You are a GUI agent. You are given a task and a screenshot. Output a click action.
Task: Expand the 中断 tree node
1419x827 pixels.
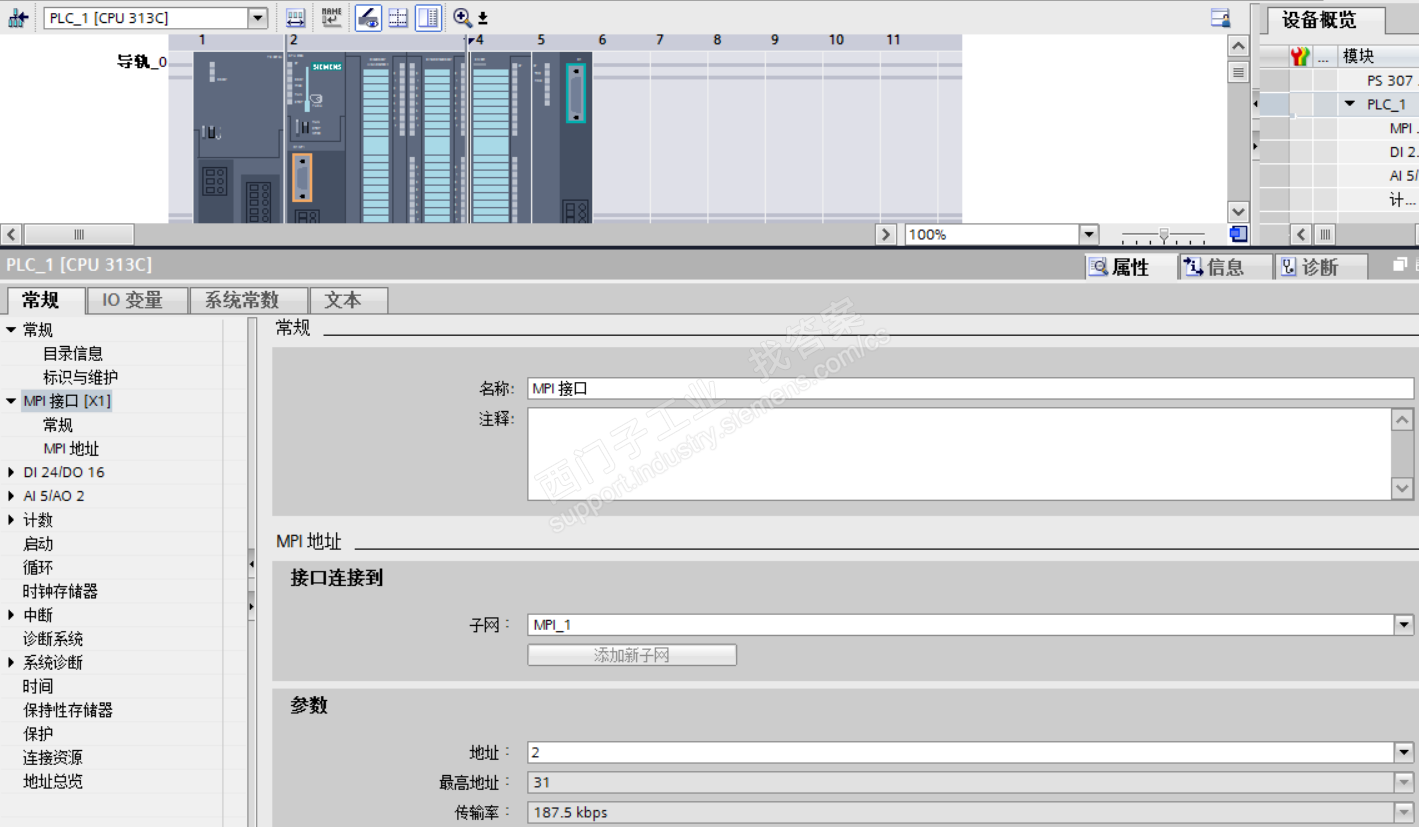(11, 615)
